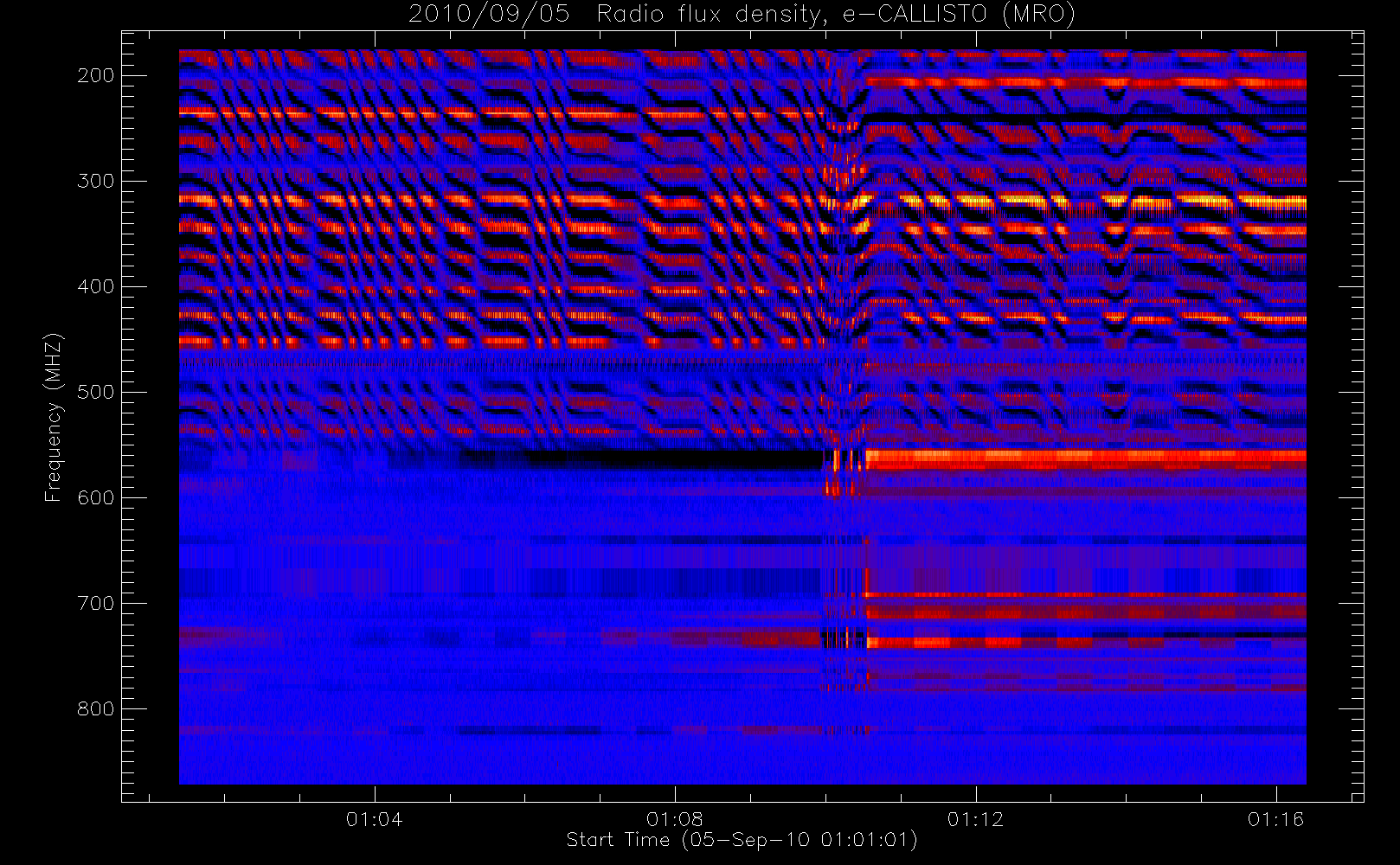
Task: Click the 400 frequency tick label
Action: [95, 286]
